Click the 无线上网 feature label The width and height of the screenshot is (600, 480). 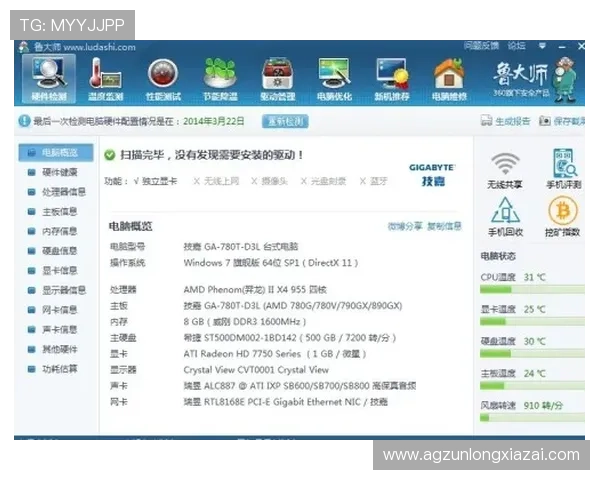[x=221, y=181]
